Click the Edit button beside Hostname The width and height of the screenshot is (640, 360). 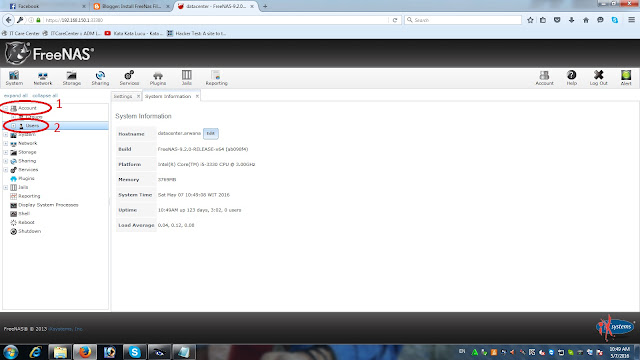[211, 133]
